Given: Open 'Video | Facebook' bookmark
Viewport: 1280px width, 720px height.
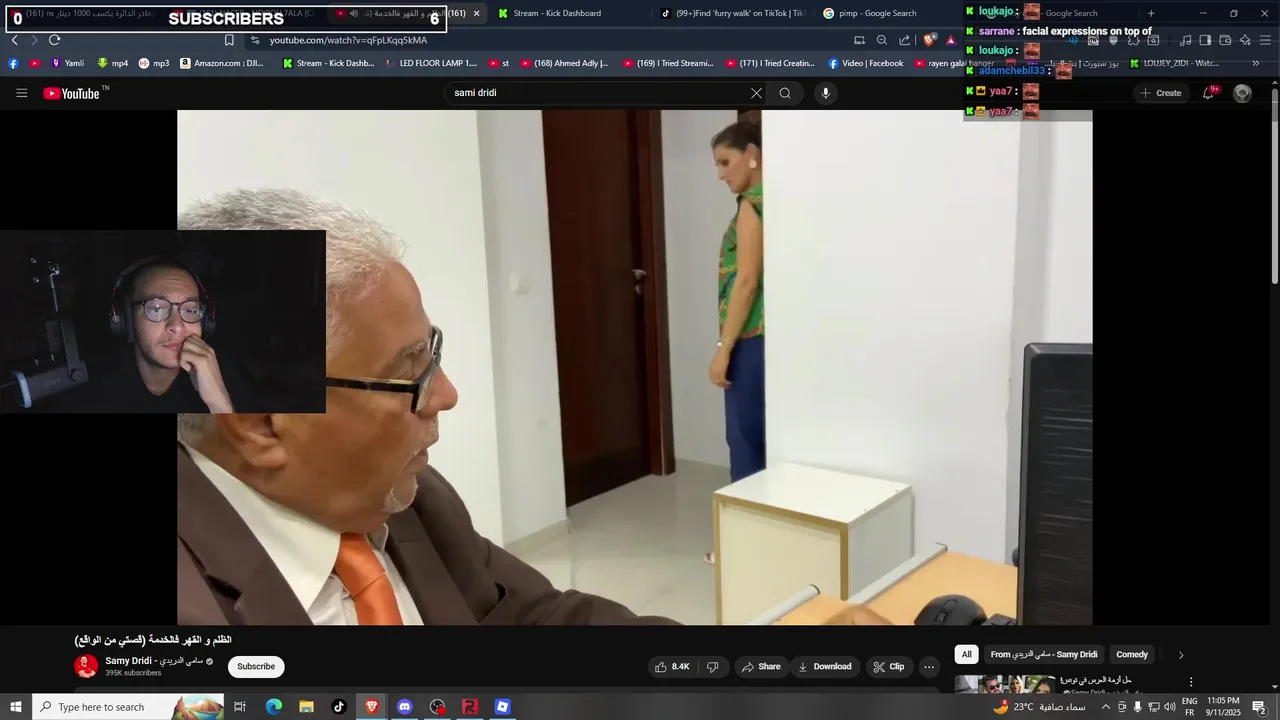Looking at the screenshot, I should point(865,63).
